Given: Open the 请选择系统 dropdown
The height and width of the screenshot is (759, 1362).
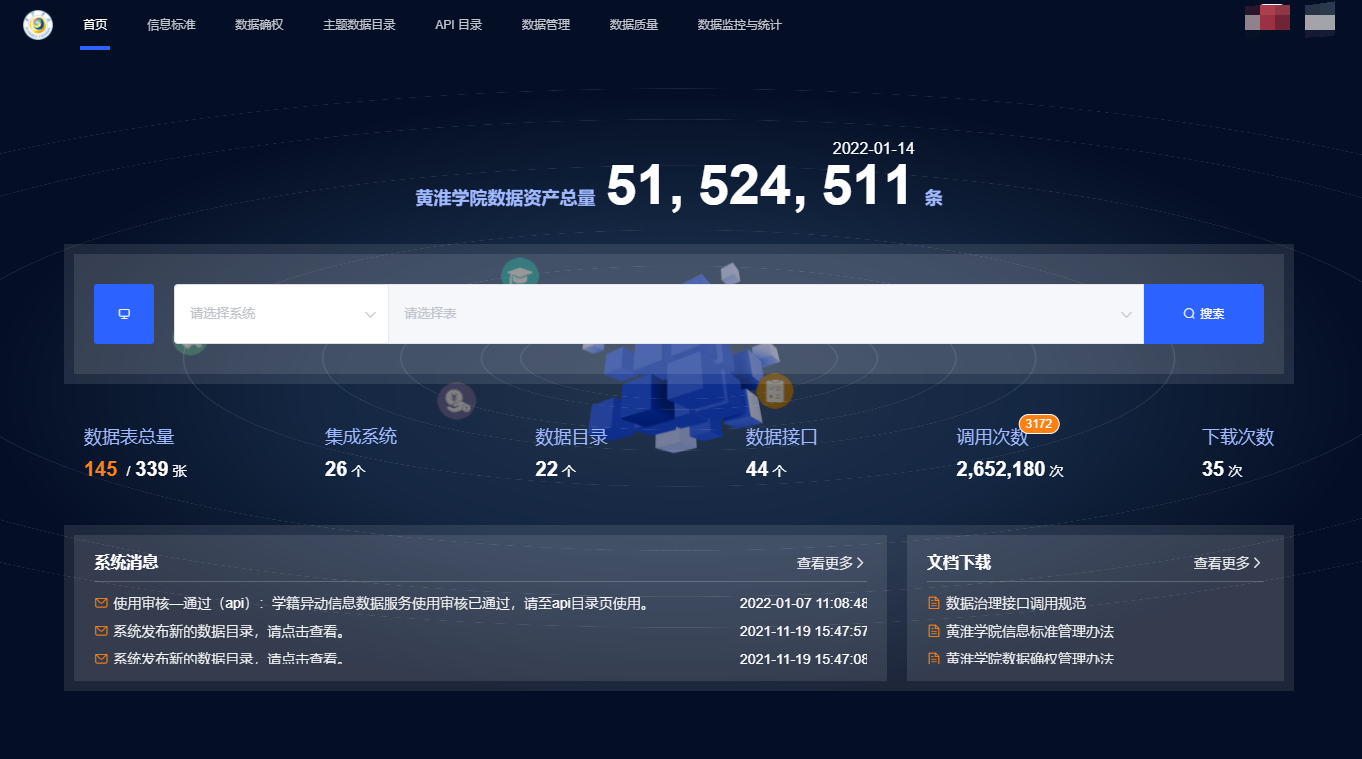Looking at the screenshot, I should tap(280, 313).
